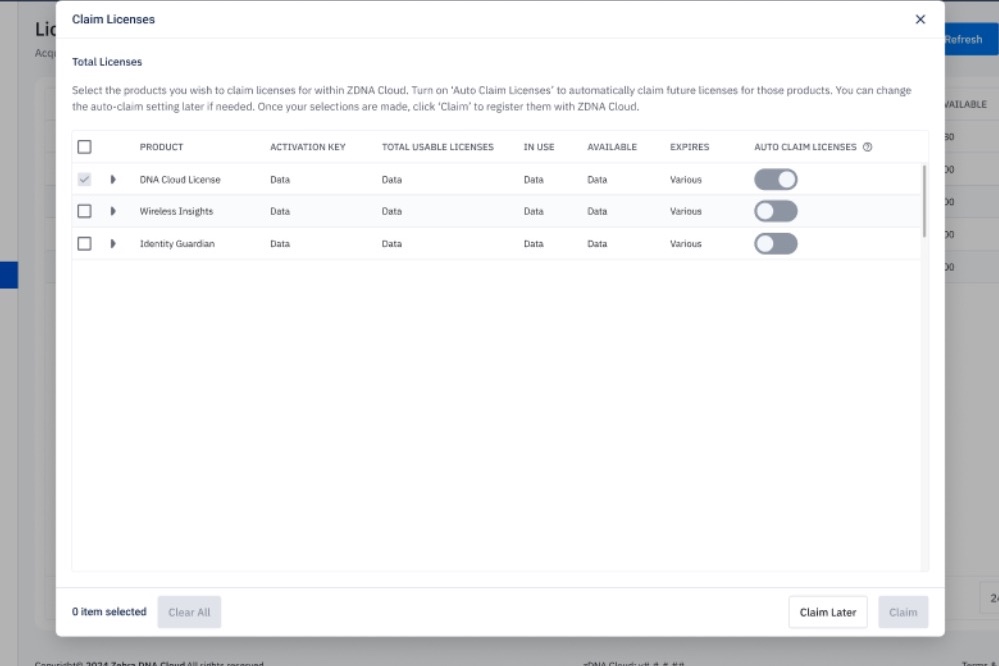Expand the Wireless Insights row
Image resolution: width=999 pixels, height=666 pixels.
tap(113, 212)
